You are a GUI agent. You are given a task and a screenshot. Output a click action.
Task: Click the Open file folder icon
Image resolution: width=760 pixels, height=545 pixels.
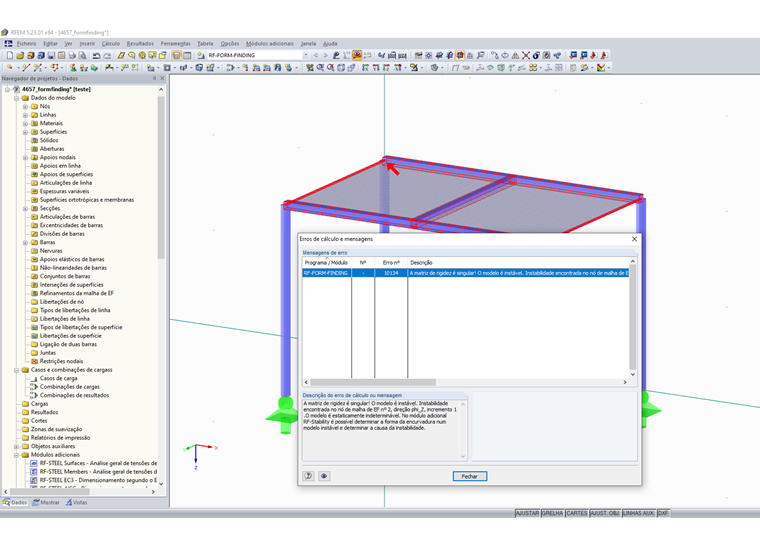point(20,55)
